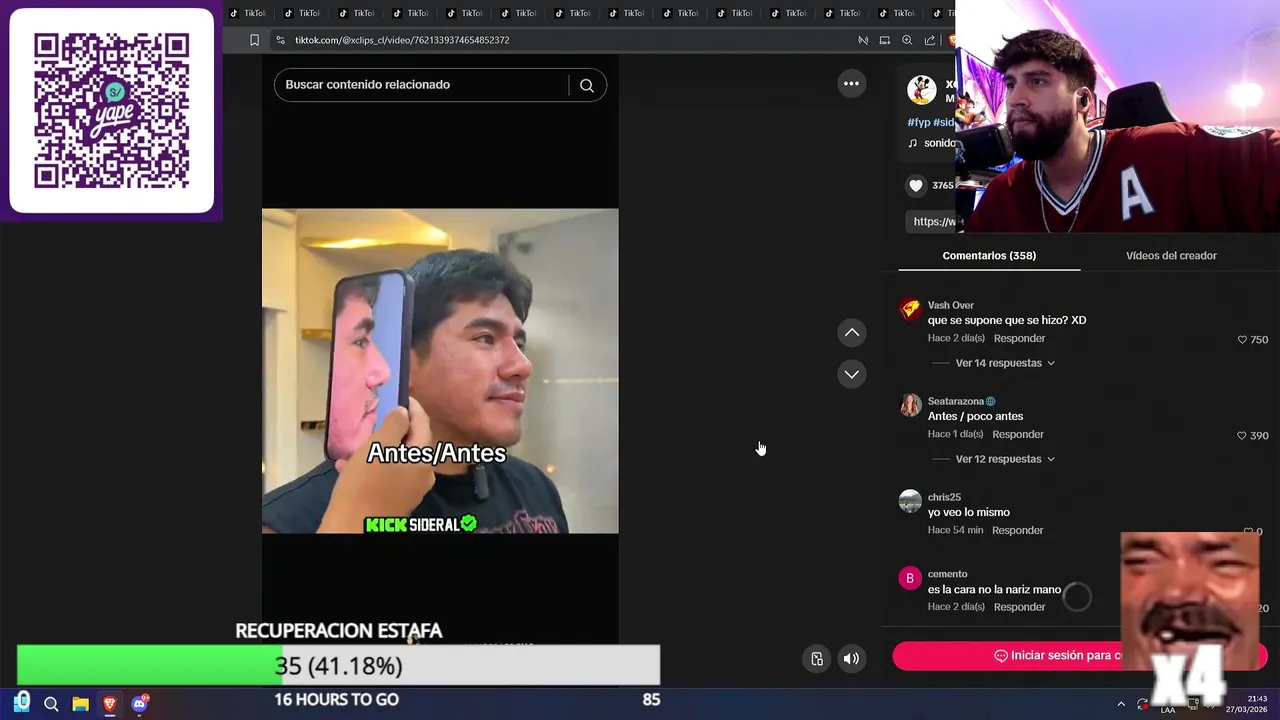1280x720 pixels.
Task: Click the username cemento
Action: click(x=947, y=574)
